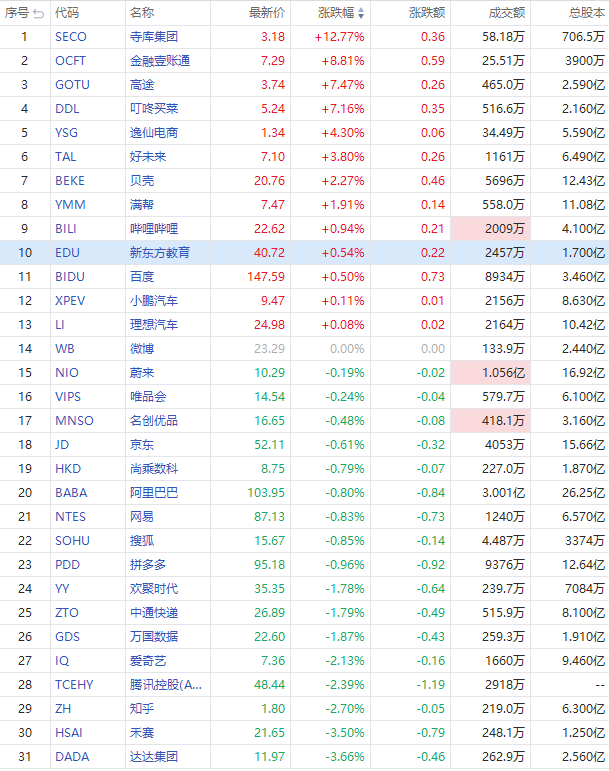
Task: Open stock code IQ
Action: tap(62, 661)
